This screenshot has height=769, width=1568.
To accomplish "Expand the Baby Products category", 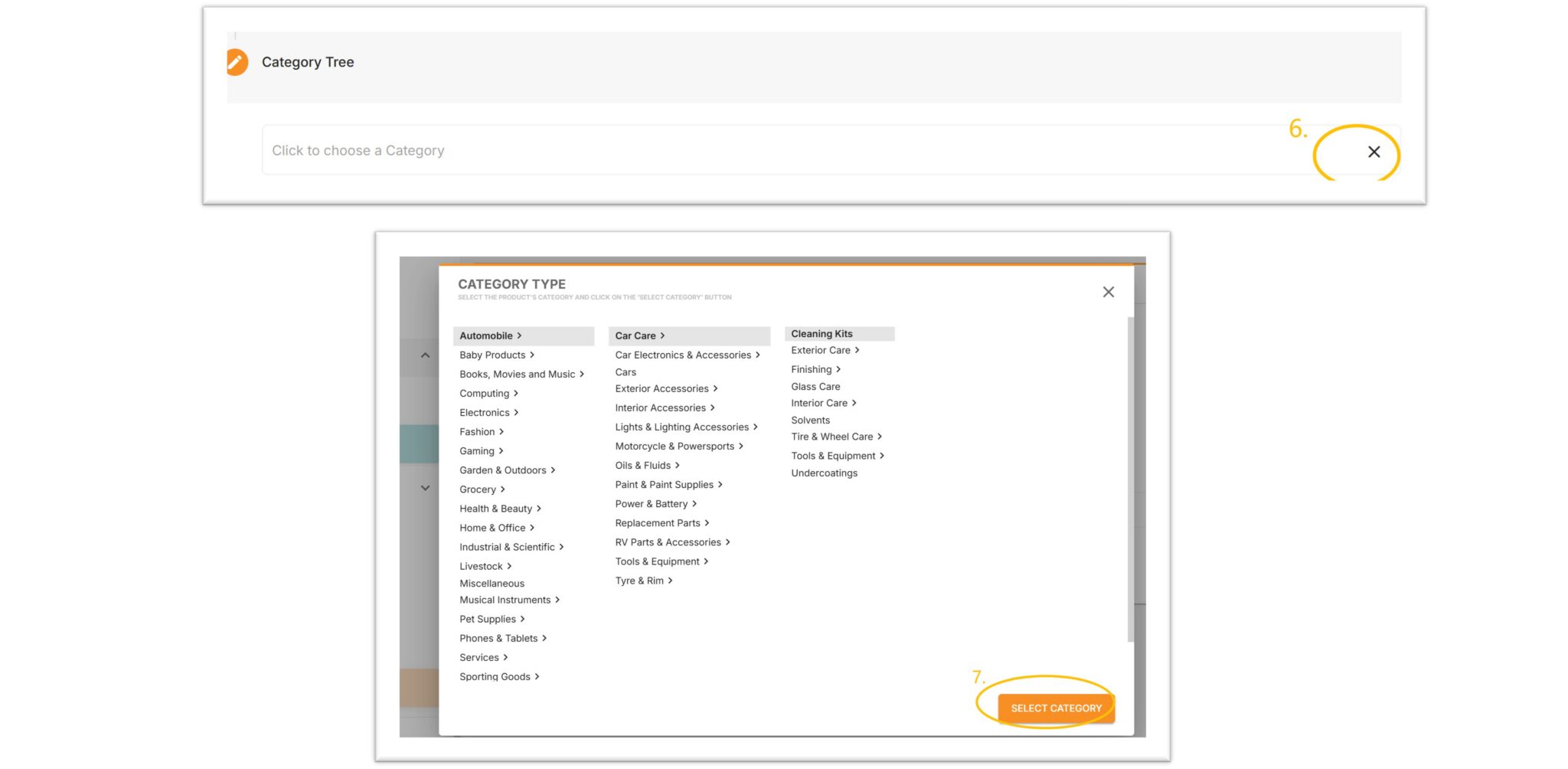I will (497, 355).
